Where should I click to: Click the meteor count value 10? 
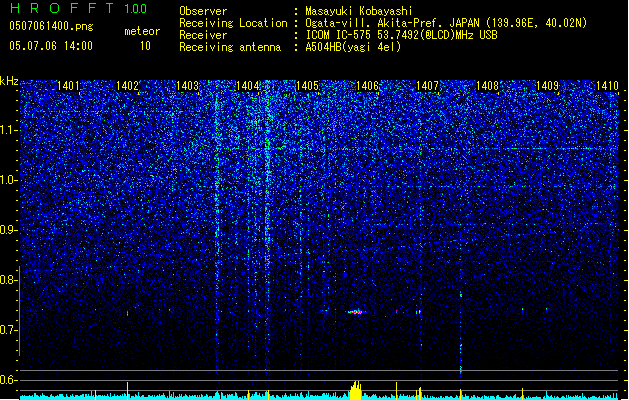(x=145, y=46)
